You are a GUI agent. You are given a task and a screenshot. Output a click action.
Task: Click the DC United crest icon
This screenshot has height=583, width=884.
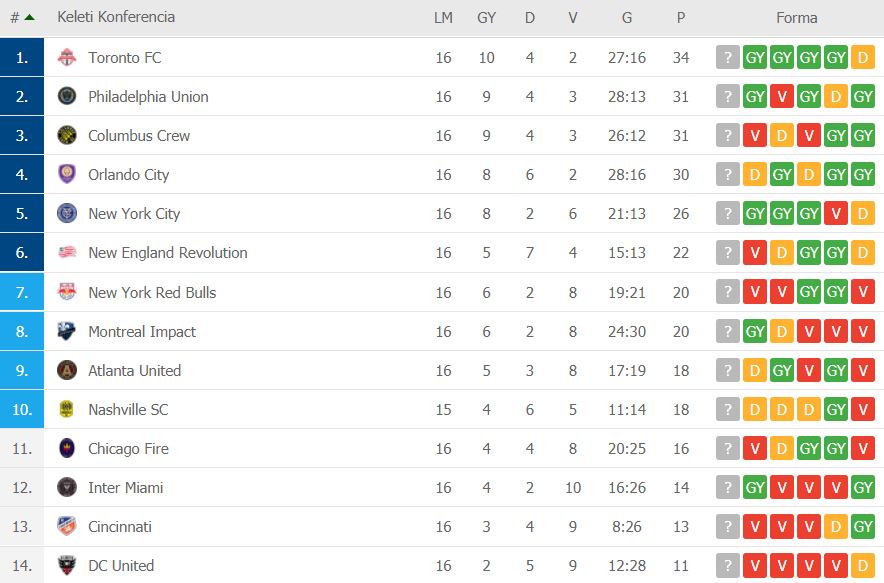pos(67,565)
